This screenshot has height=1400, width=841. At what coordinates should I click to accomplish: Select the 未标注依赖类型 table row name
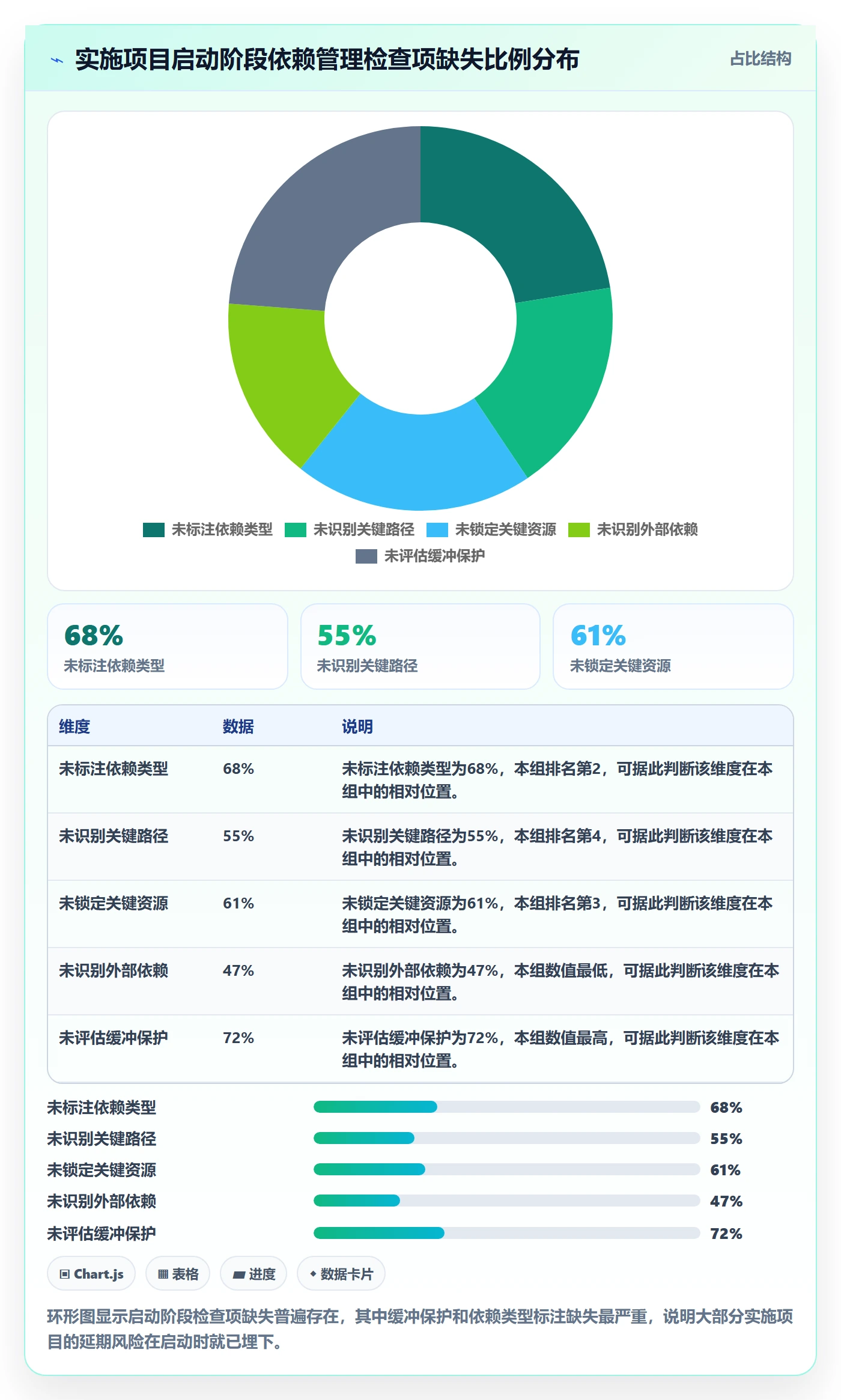click(x=114, y=768)
